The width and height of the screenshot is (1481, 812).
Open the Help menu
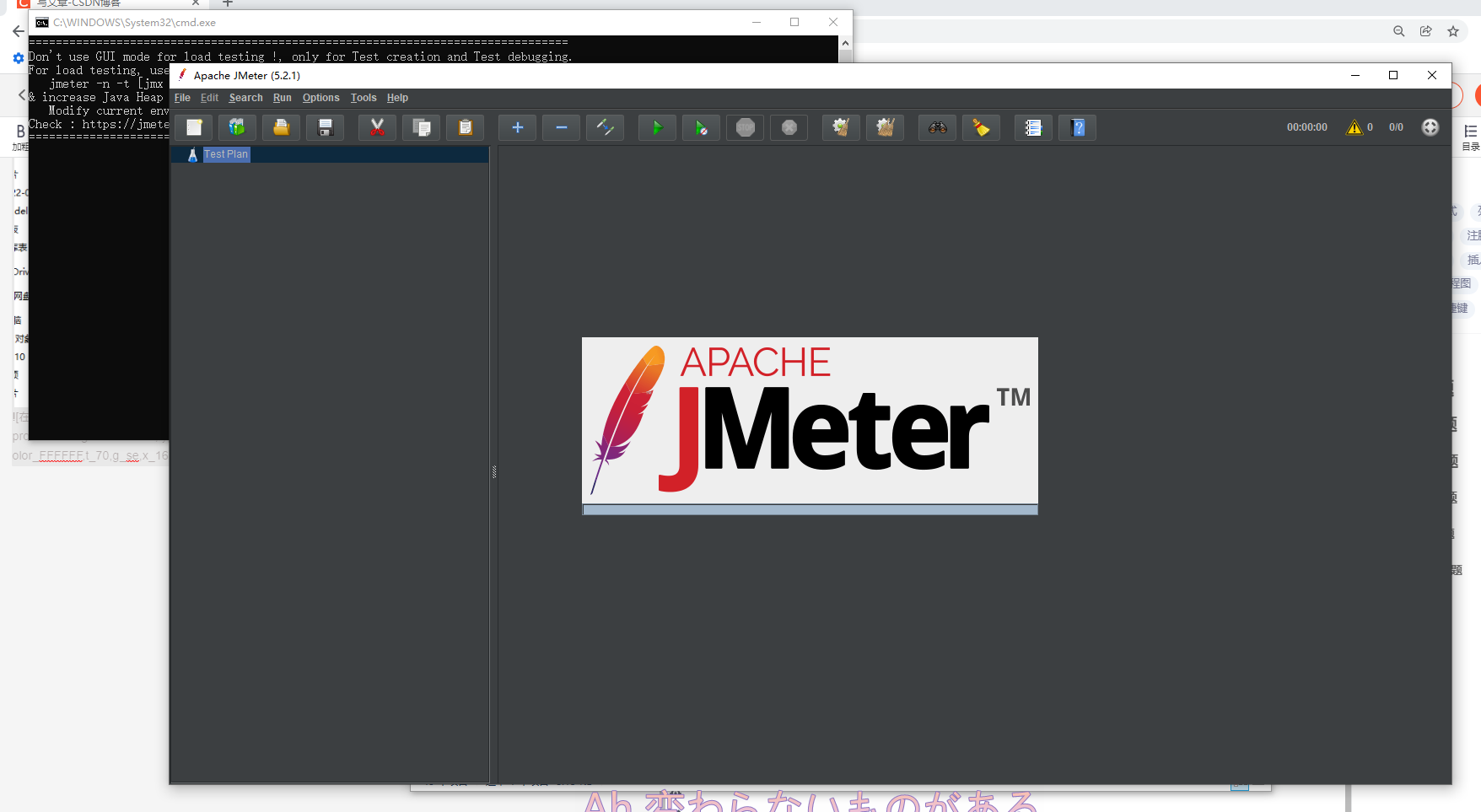[397, 98]
